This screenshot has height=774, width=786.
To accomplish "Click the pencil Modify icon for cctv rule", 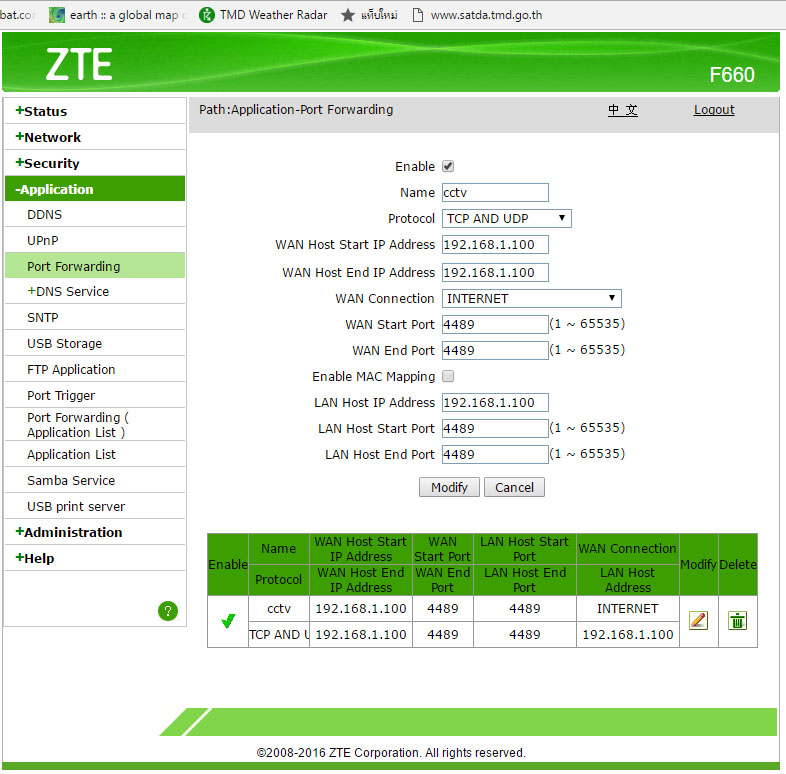I will pos(698,621).
